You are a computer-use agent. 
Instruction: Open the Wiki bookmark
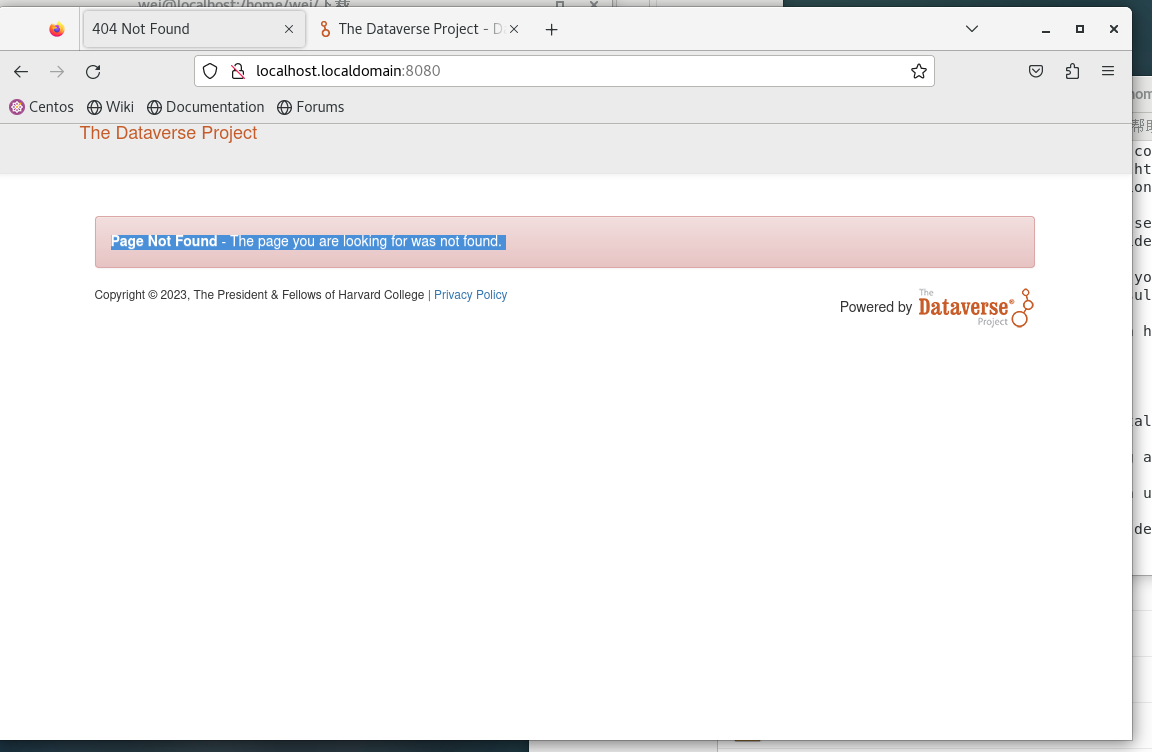(x=110, y=107)
